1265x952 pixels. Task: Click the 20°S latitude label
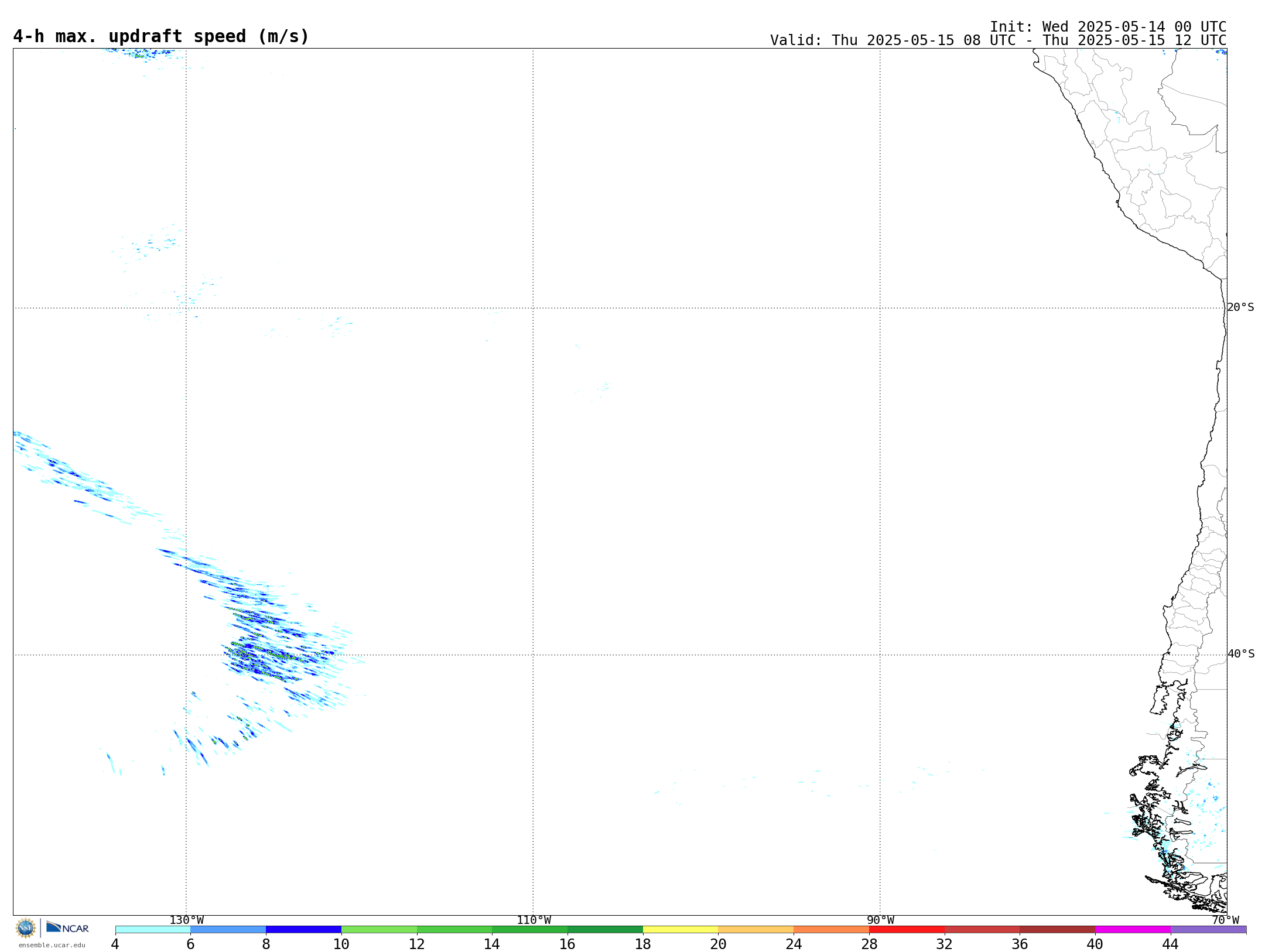pos(1240,307)
